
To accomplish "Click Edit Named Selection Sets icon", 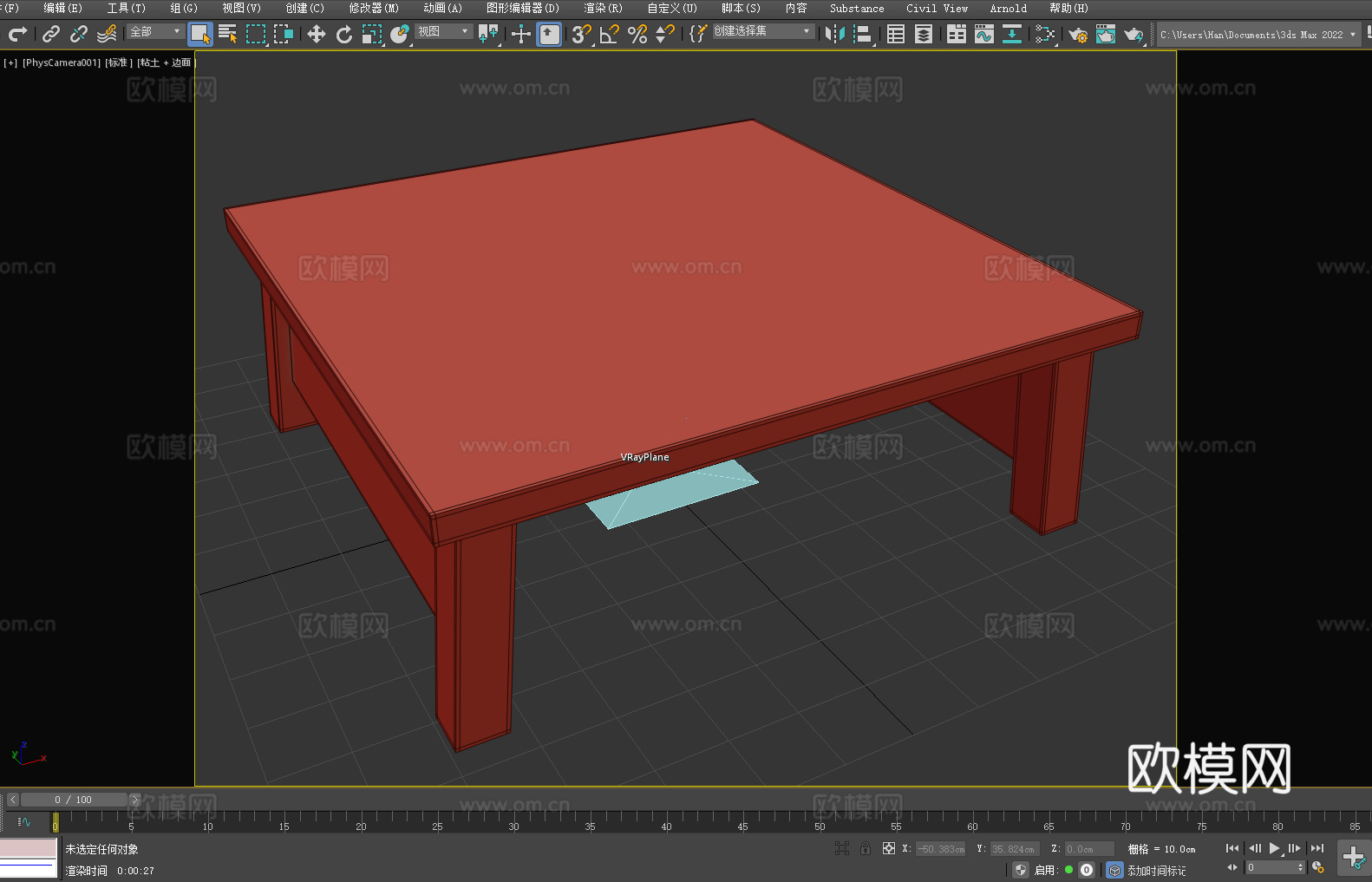I will pos(698,34).
